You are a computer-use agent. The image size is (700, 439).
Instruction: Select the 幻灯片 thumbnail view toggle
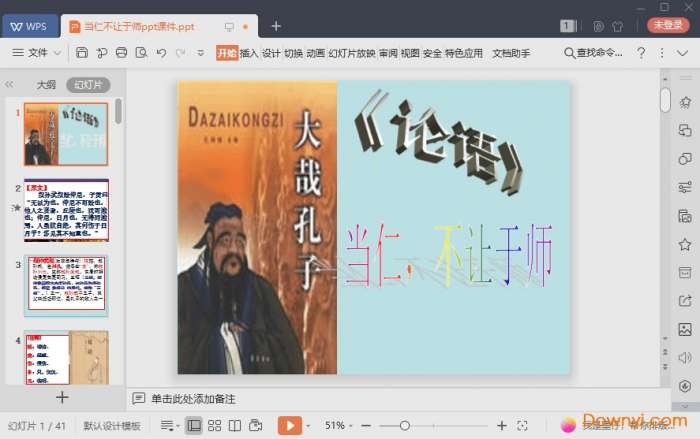point(88,84)
